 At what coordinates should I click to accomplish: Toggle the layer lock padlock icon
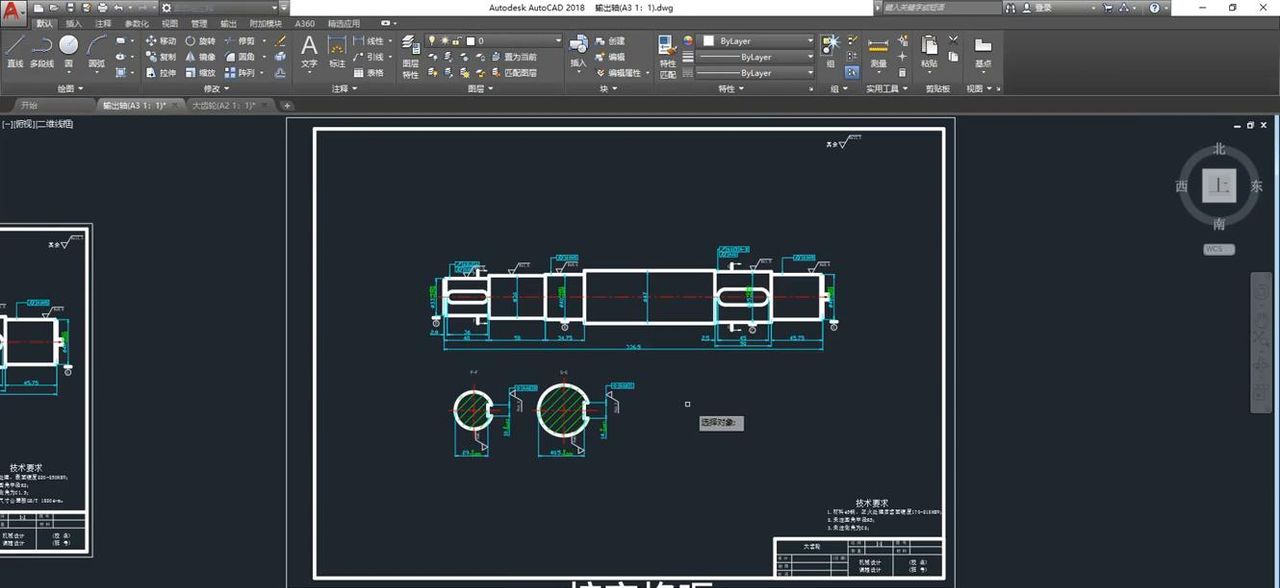456,41
